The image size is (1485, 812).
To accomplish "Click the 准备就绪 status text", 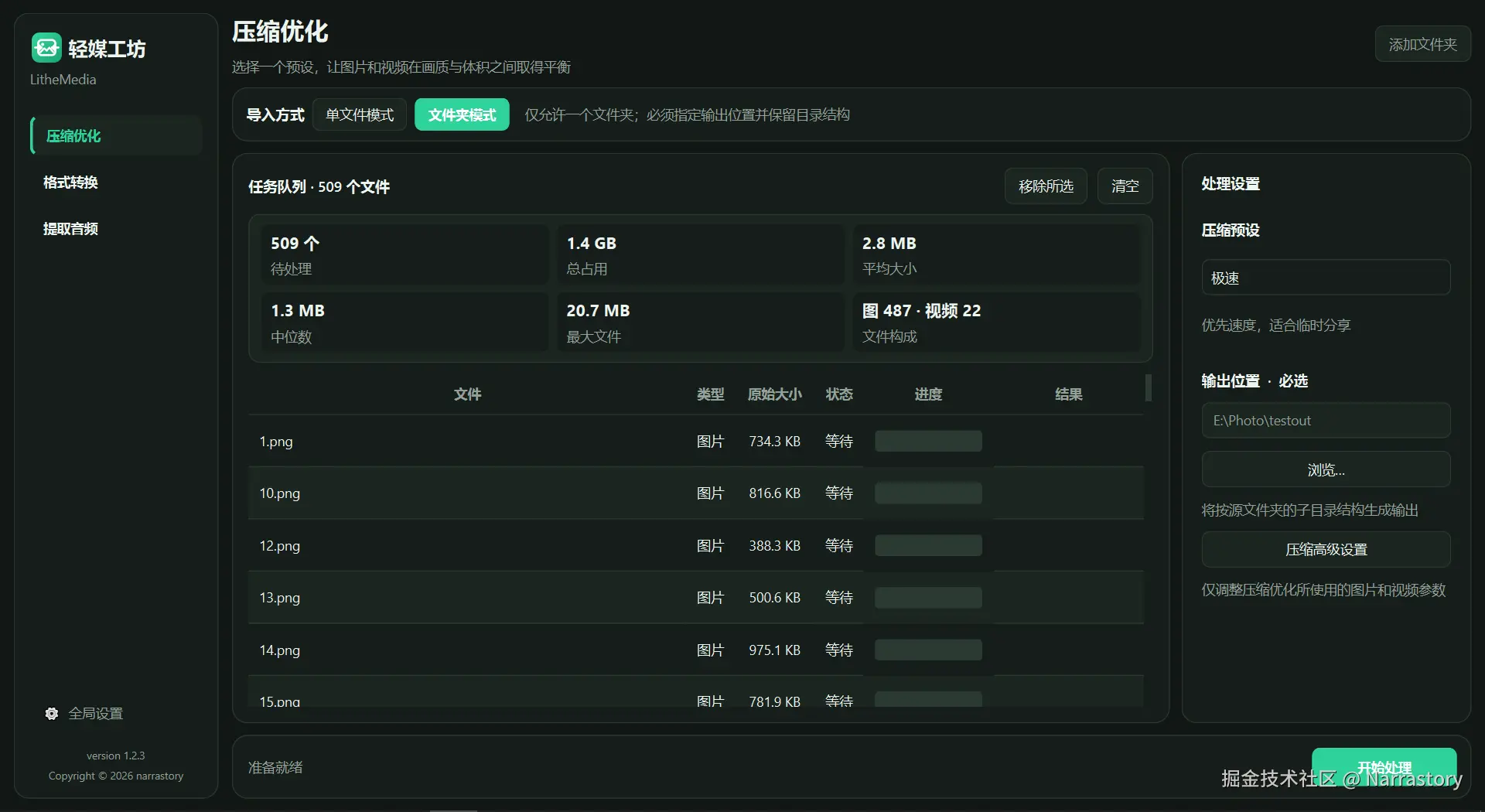I will [275, 767].
